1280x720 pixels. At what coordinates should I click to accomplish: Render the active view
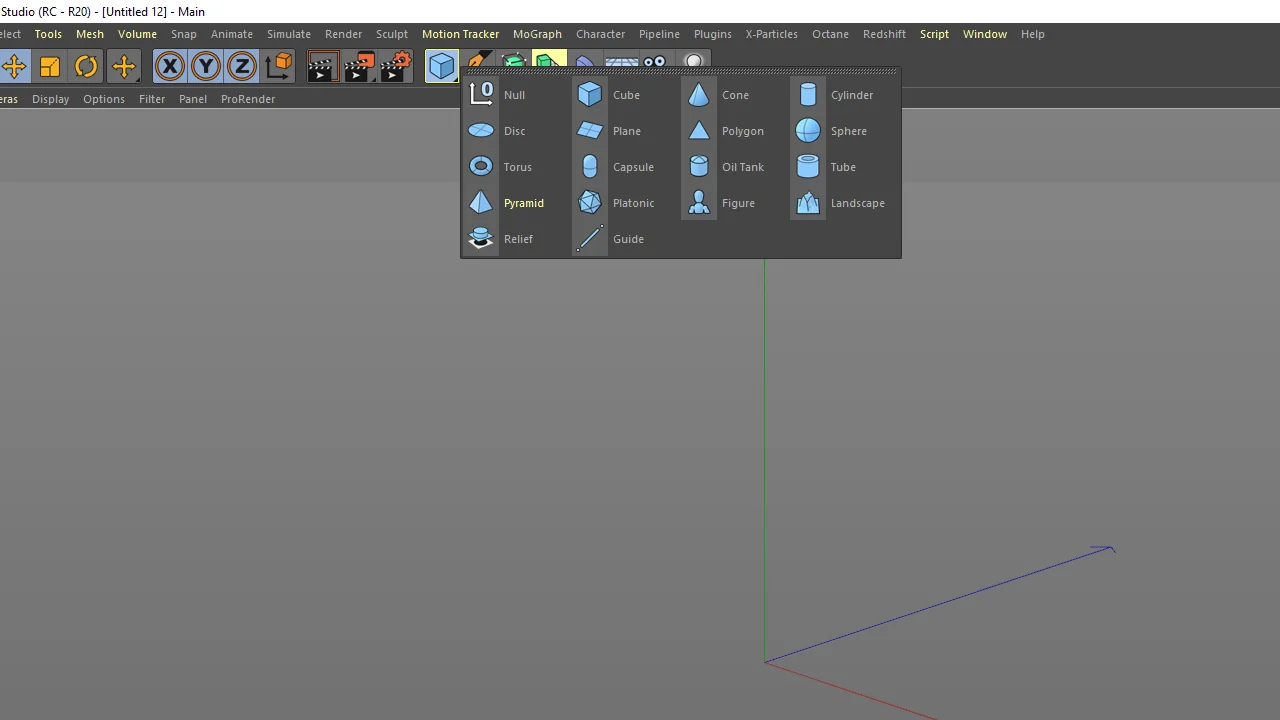pos(323,67)
